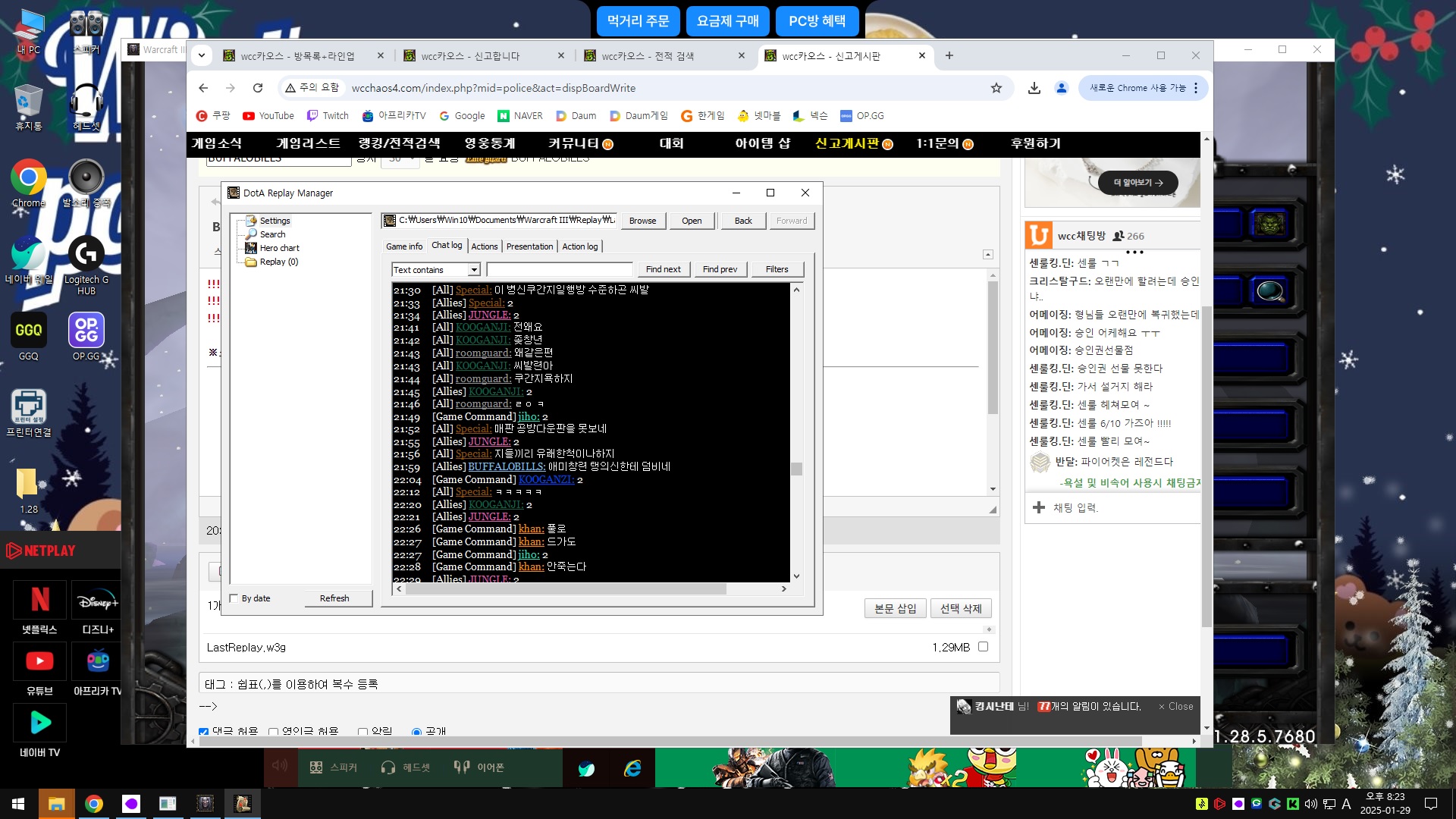Click the chat log horizontal scrollbar
Image resolution: width=1456 pixels, height=819 pixels.
(565, 588)
